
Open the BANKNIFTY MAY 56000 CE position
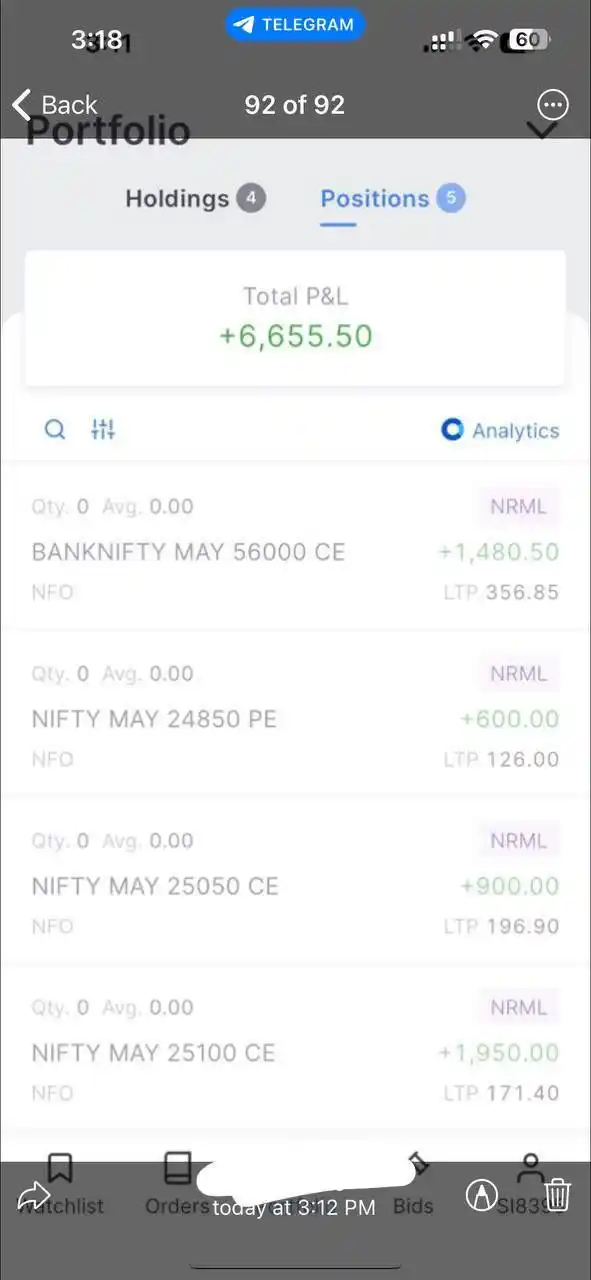pos(295,547)
